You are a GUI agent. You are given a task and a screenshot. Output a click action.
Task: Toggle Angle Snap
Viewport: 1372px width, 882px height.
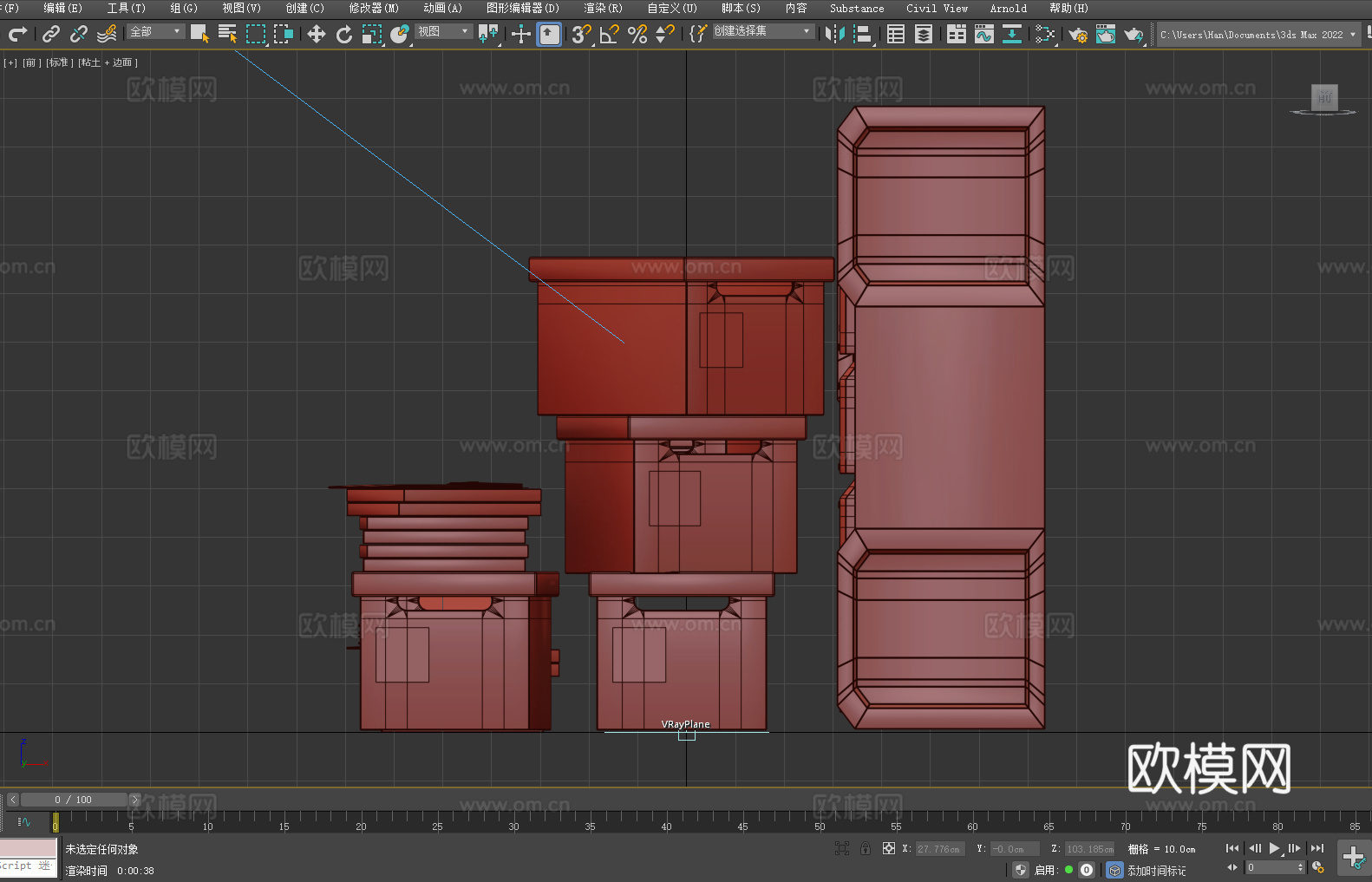pyautogui.click(x=610, y=34)
